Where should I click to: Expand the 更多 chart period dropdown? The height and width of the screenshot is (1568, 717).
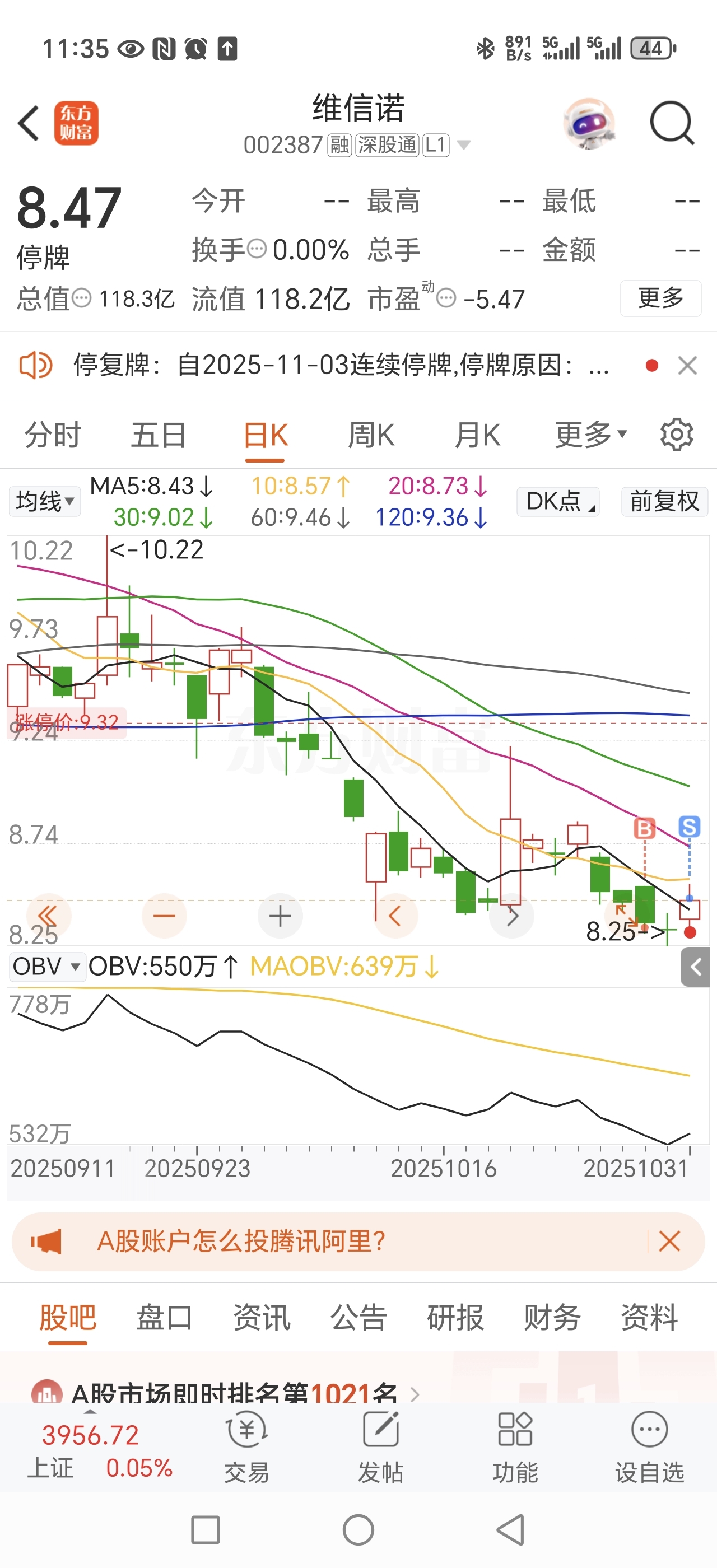pos(590,435)
